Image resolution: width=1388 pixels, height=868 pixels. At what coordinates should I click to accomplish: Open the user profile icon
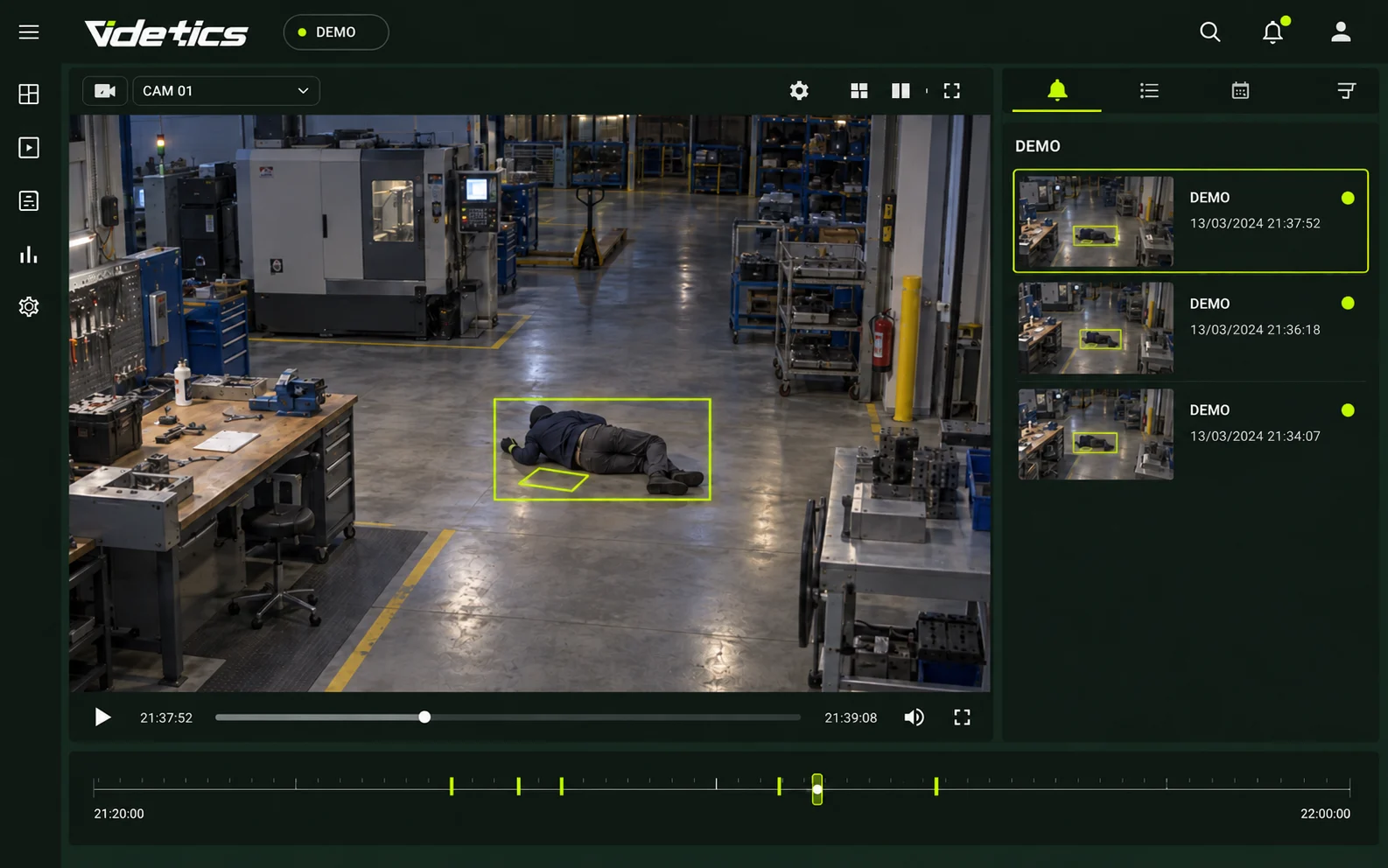coord(1341,32)
